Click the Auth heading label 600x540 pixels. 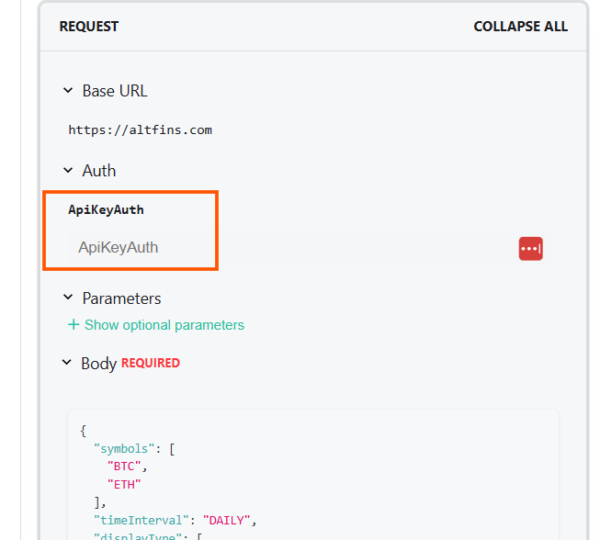coord(99,171)
